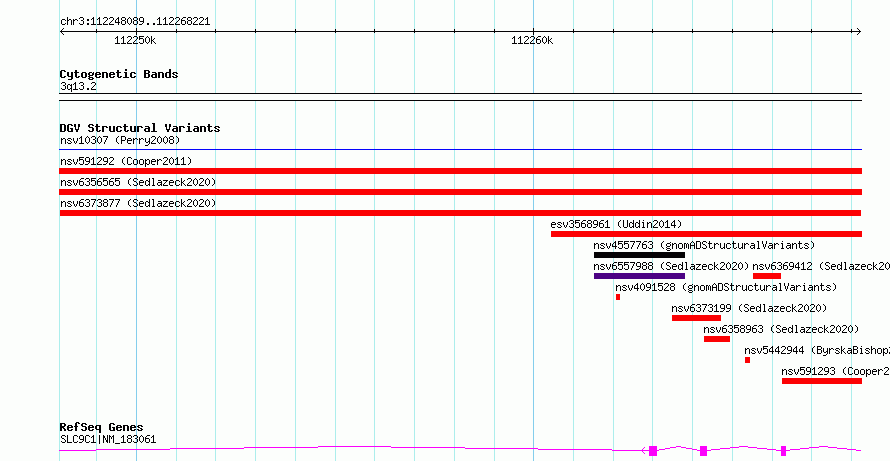Open the nsv591293 label
Viewport: 890px width, 461px height.
836,371
